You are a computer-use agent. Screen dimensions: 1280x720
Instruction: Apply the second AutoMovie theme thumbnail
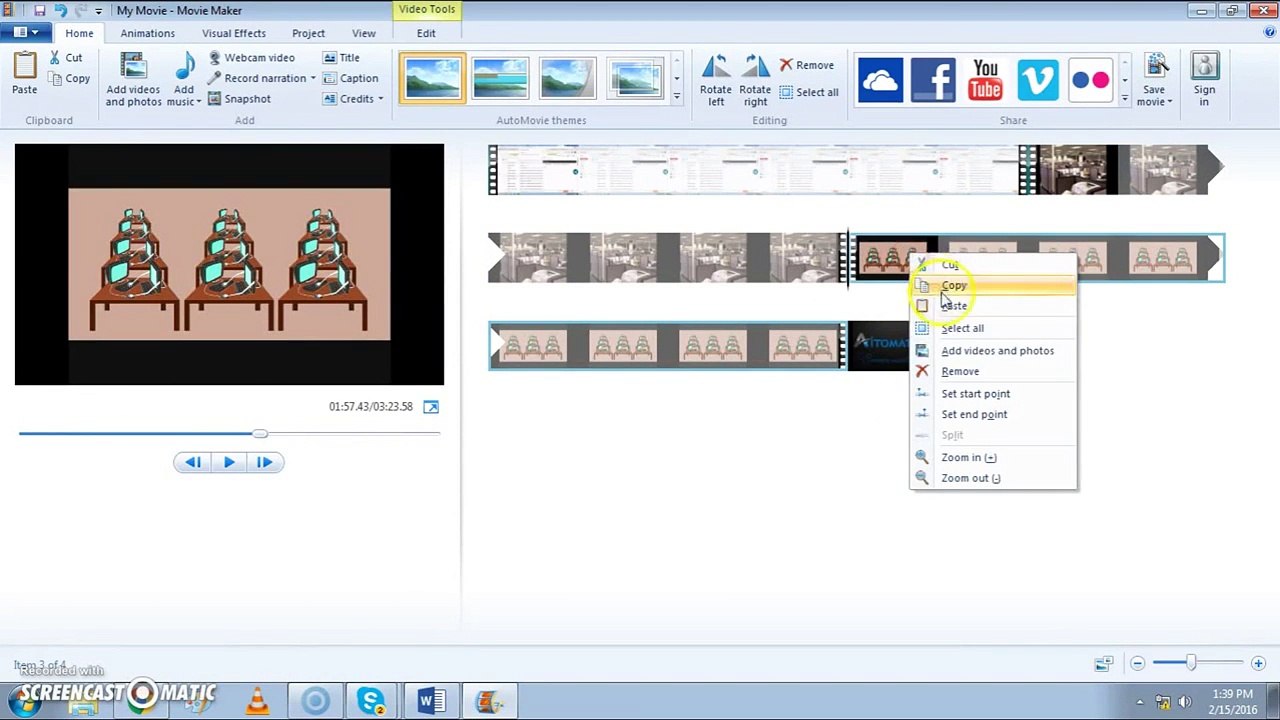500,79
